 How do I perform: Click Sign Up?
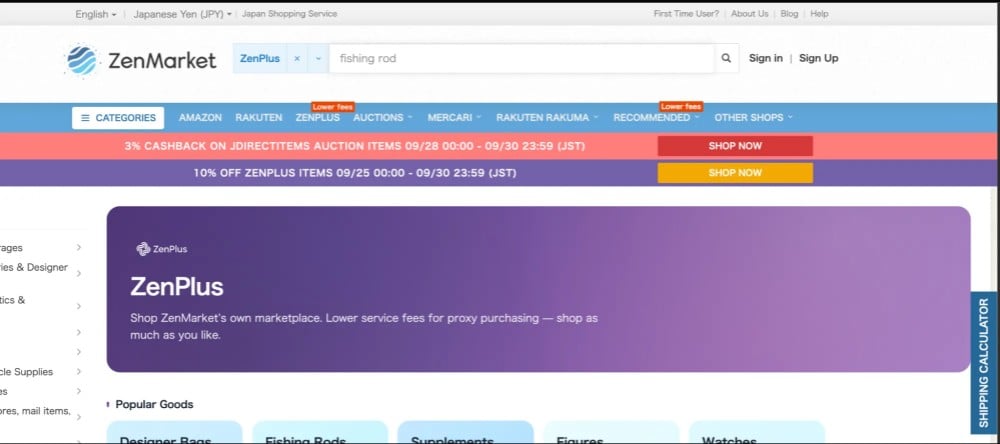click(x=818, y=58)
